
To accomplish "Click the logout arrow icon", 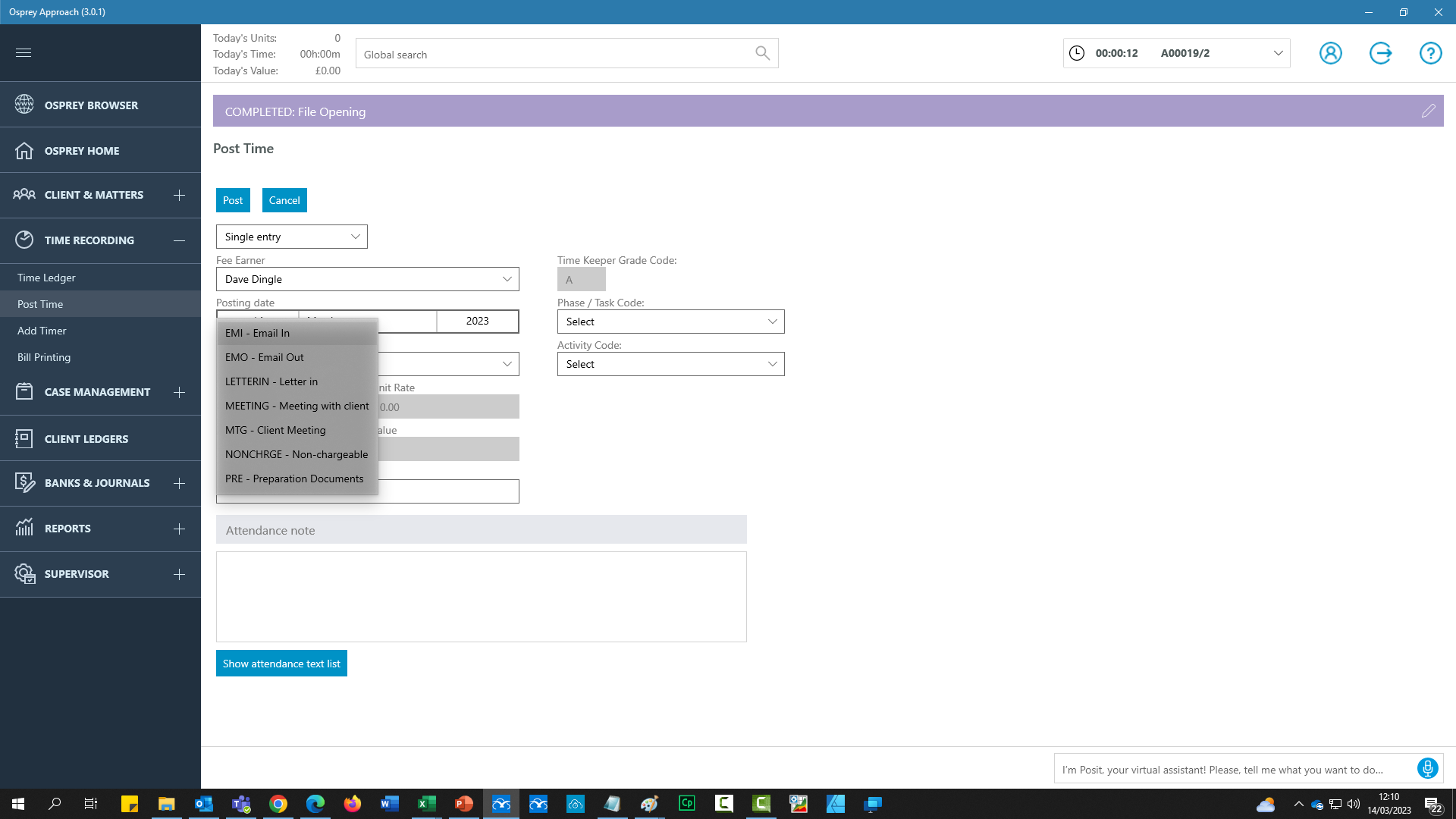I will click(1380, 53).
